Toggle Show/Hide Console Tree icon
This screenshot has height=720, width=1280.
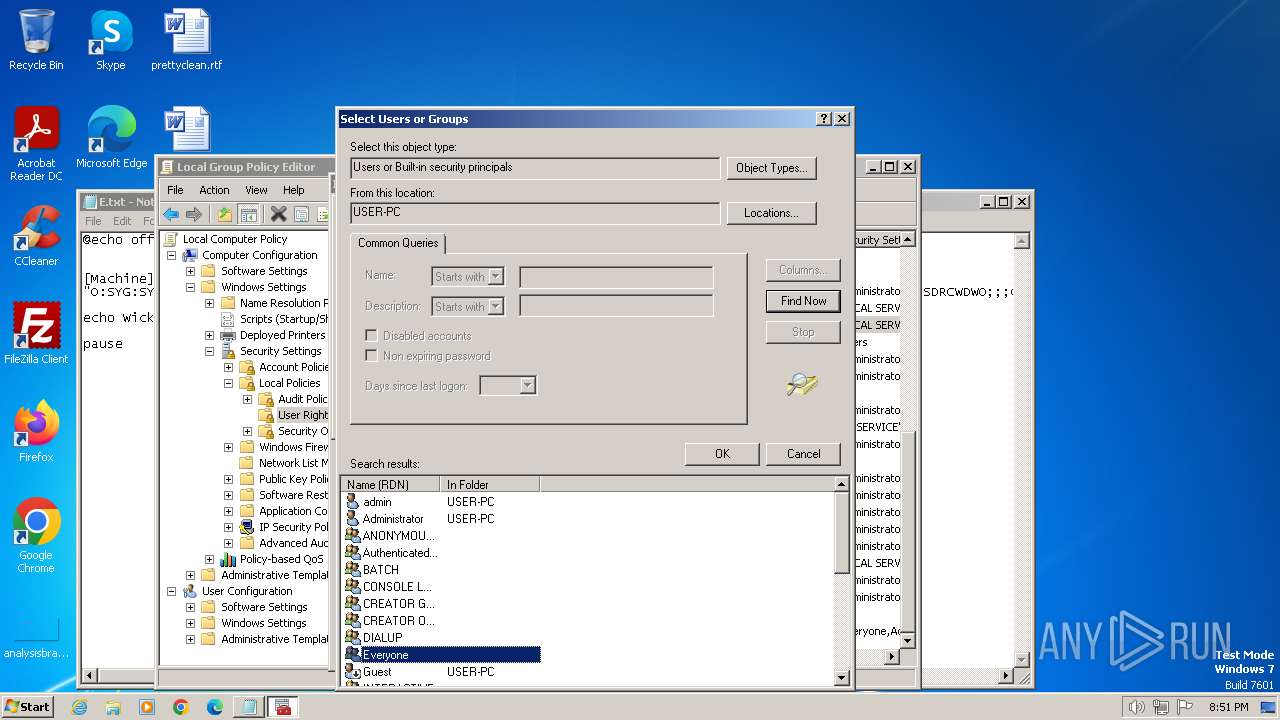point(249,214)
